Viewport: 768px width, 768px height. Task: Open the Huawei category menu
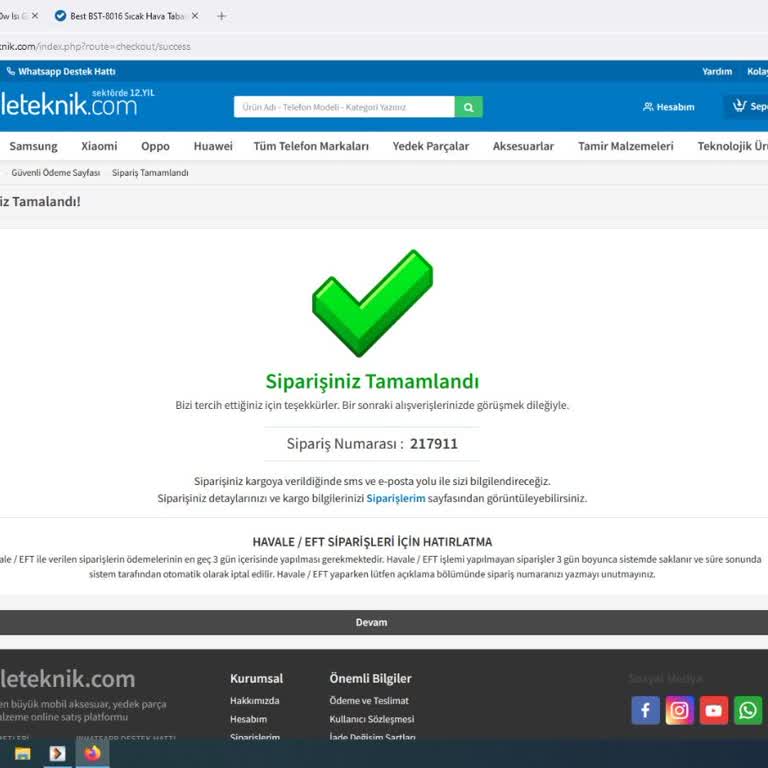click(213, 146)
